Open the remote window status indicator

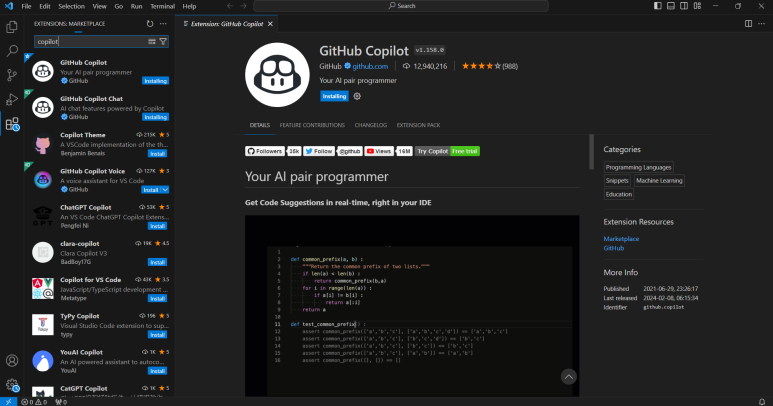tap(8, 402)
